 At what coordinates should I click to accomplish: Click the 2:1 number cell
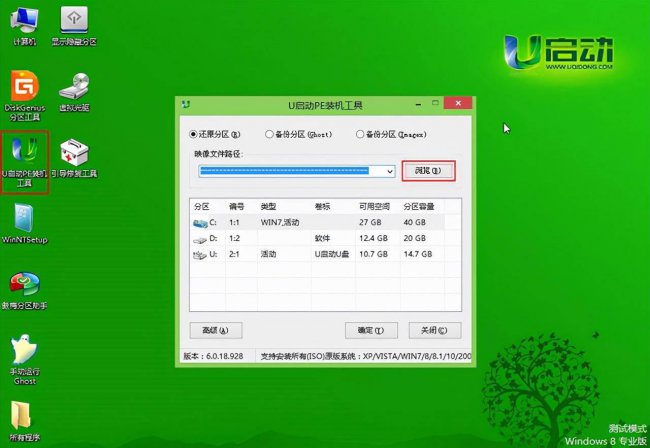click(234, 254)
